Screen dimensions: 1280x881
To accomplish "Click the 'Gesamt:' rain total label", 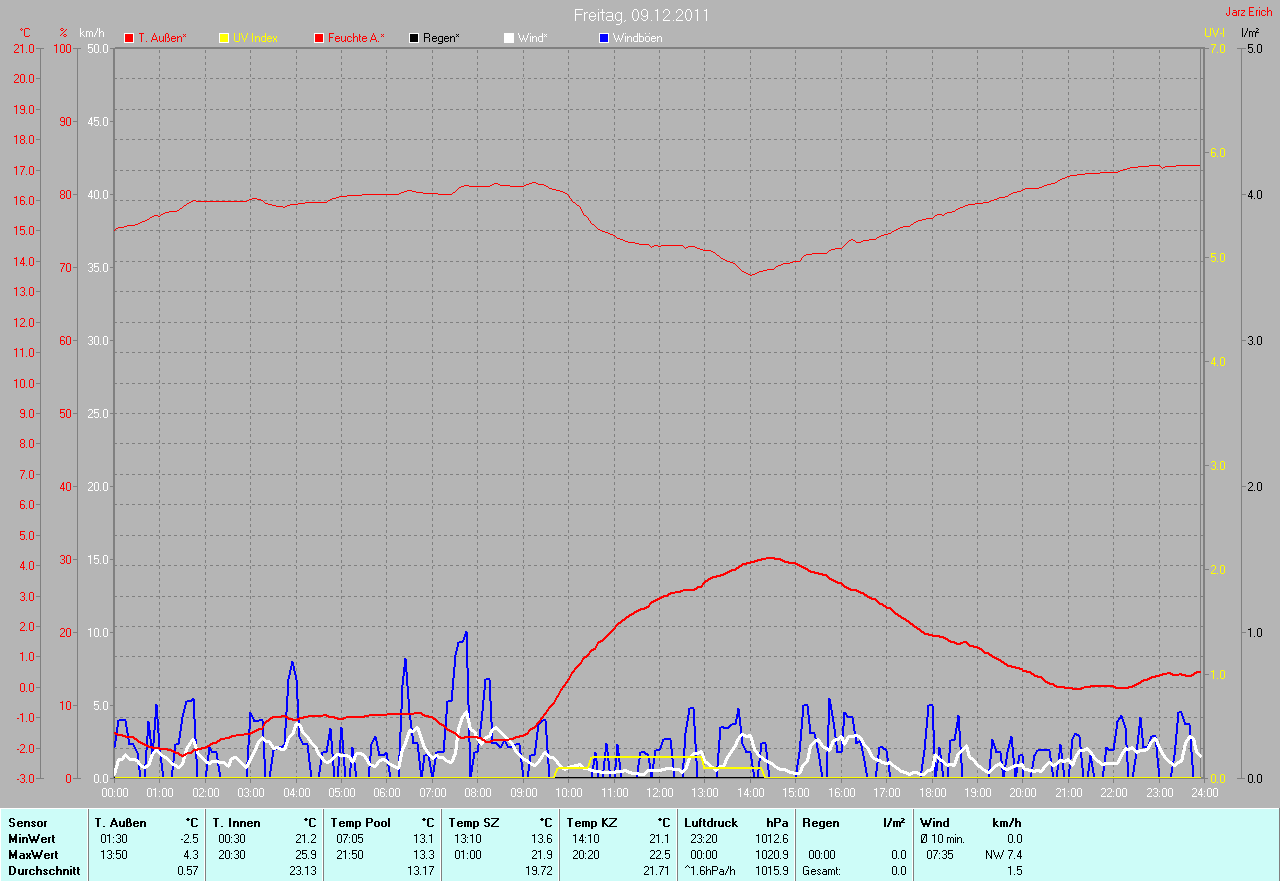I will pyautogui.click(x=821, y=871).
